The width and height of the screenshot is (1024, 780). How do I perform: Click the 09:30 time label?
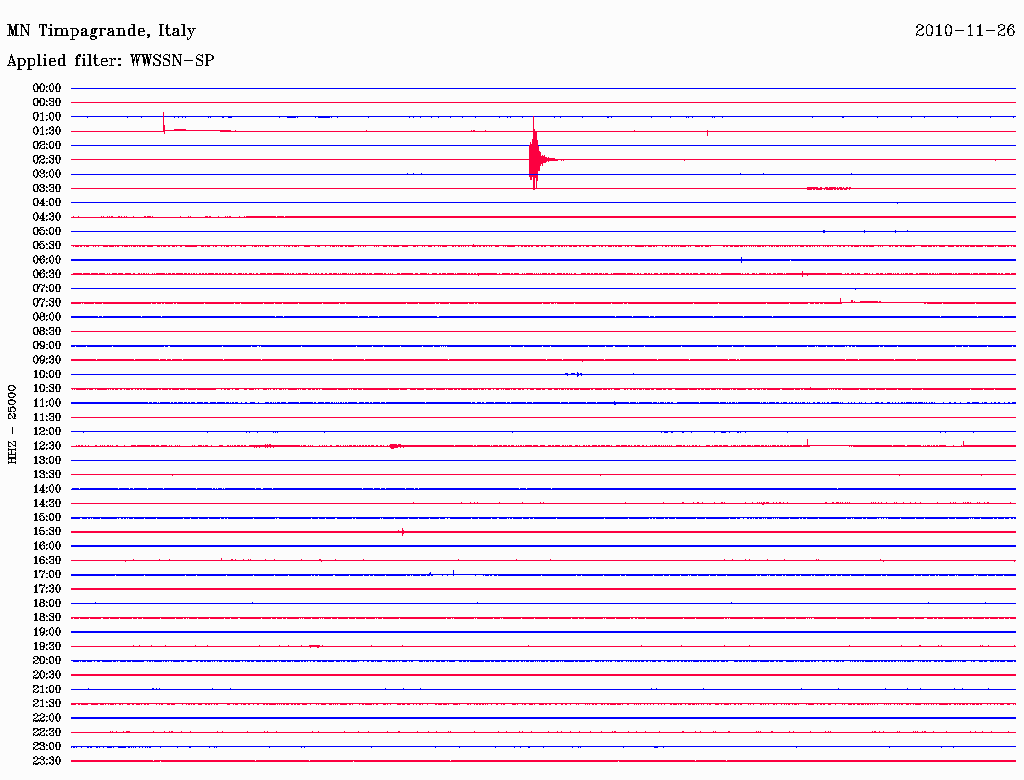46,360
